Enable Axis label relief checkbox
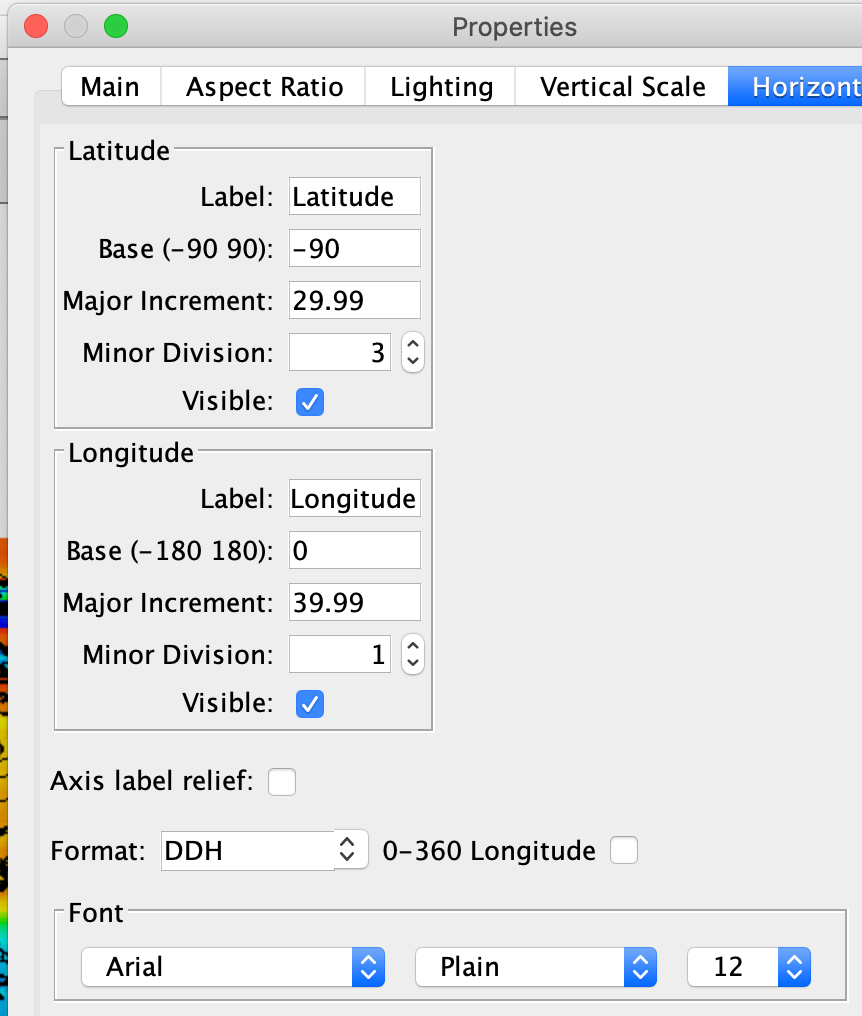This screenshot has width=862, height=1016. pyautogui.click(x=282, y=781)
